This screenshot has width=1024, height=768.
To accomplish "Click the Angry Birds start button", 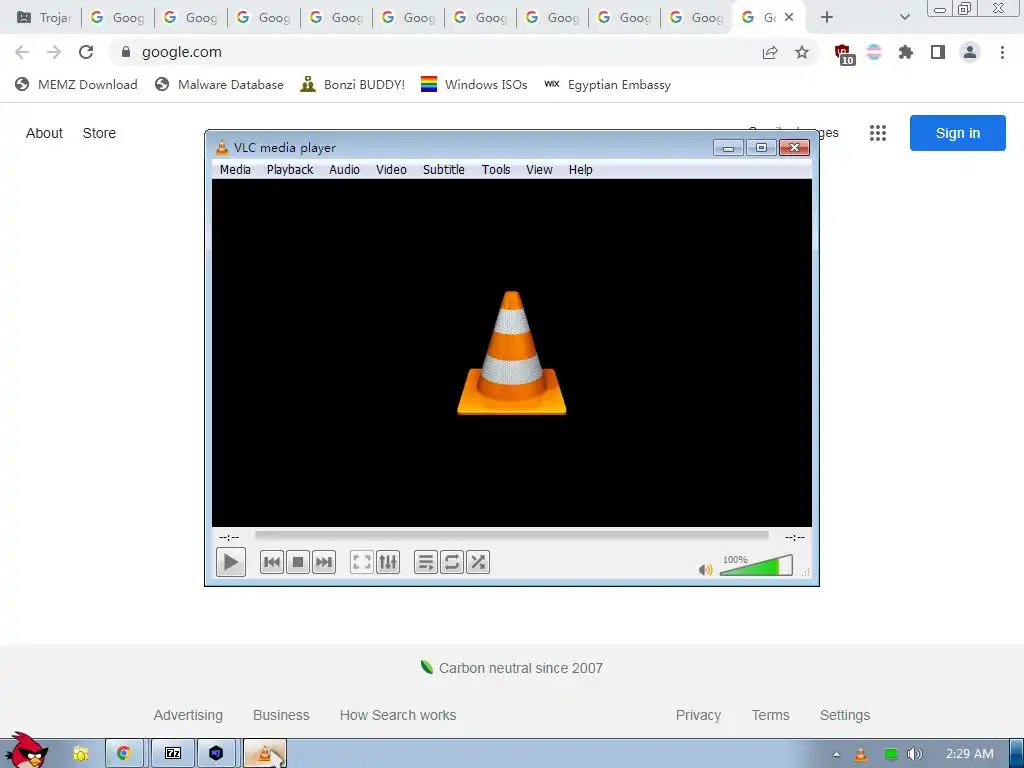I will (x=26, y=751).
